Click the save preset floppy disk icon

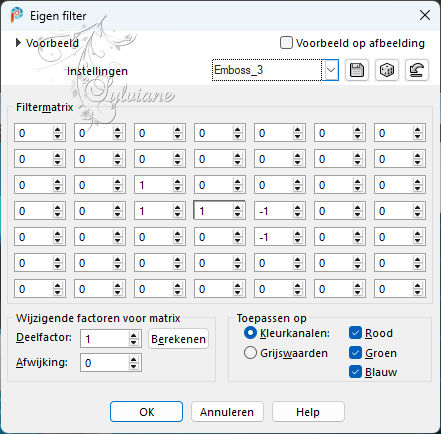357,70
